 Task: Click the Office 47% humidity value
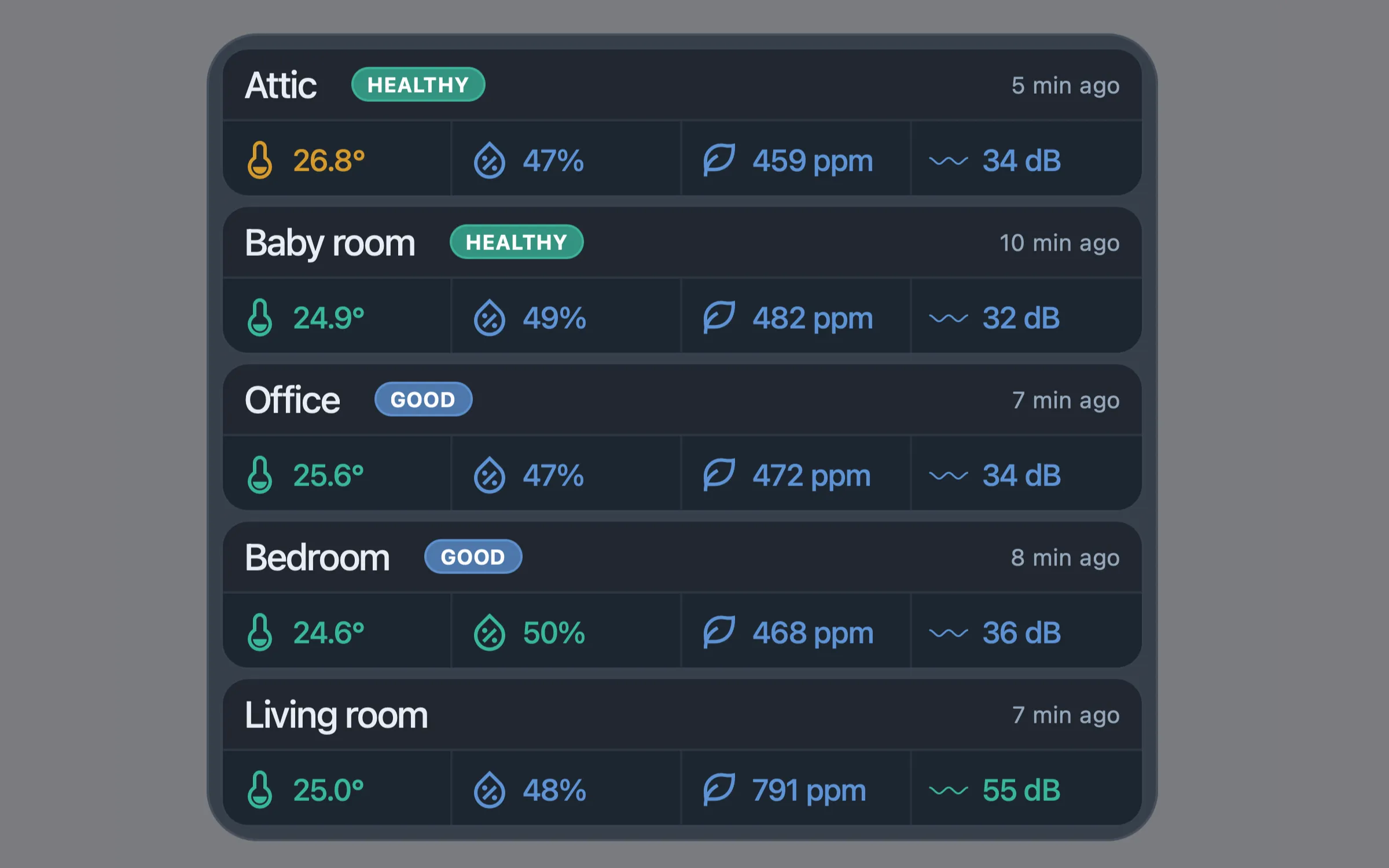coord(553,476)
